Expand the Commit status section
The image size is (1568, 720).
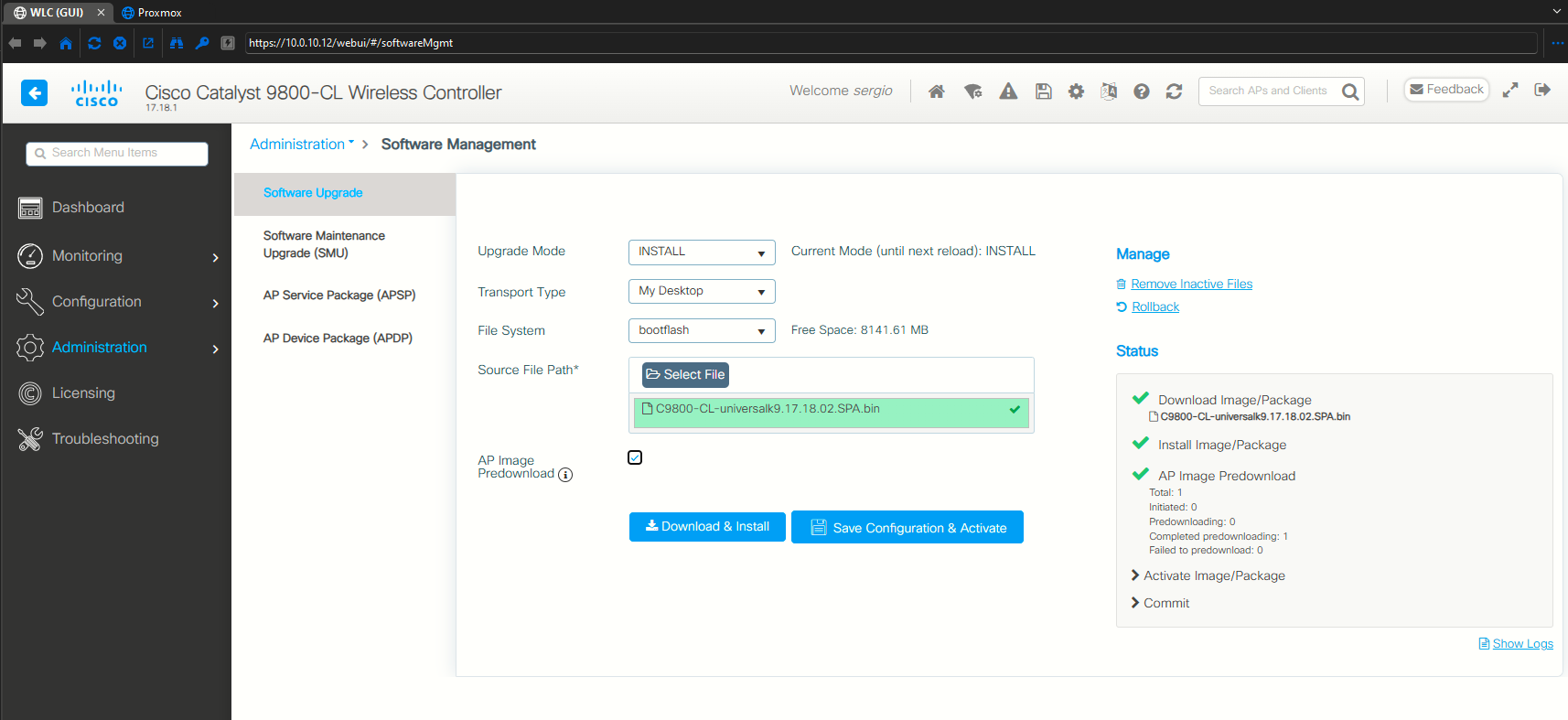(x=1160, y=603)
